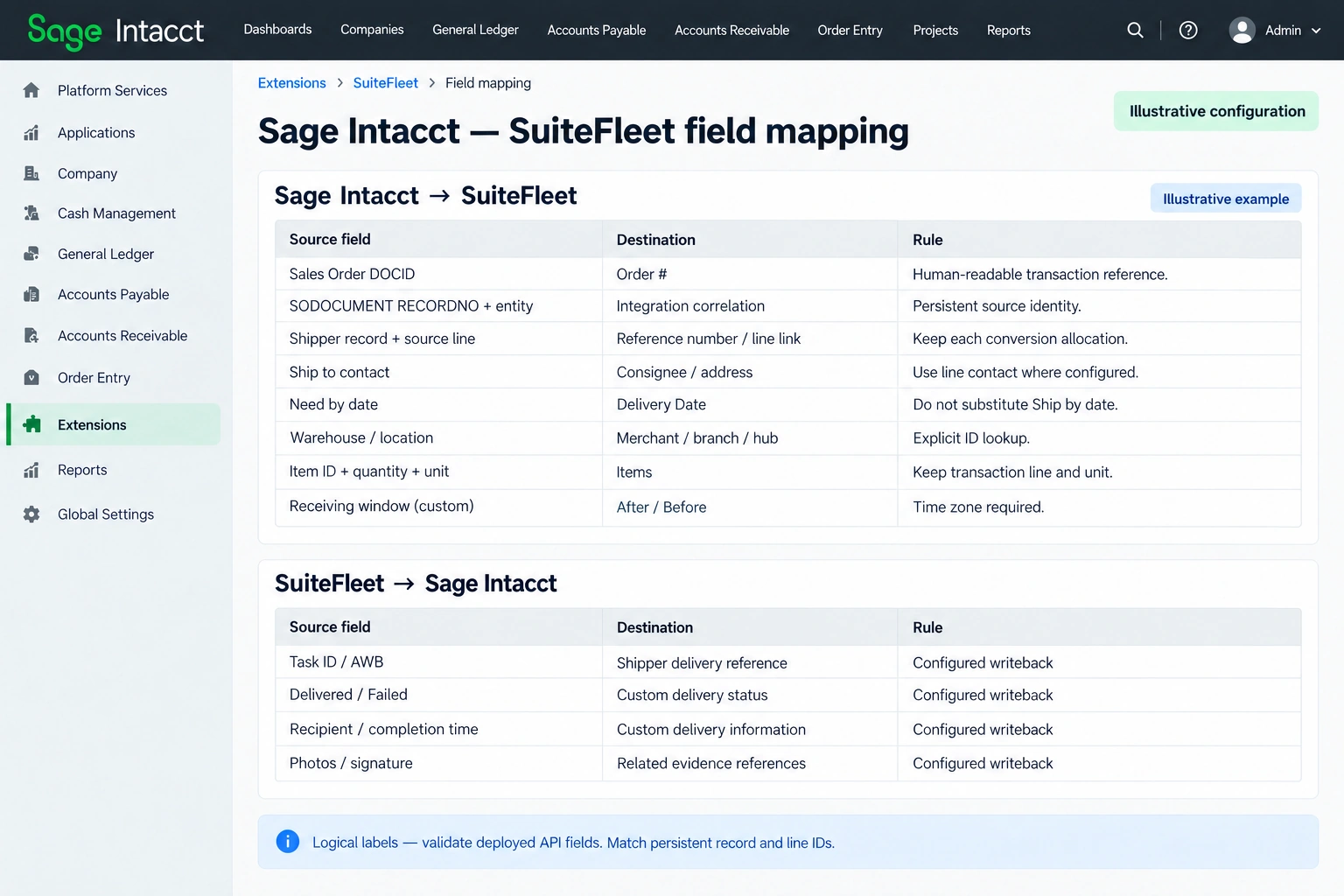
Task: Click the Sage Intacct logo
Action: point(115,31)
